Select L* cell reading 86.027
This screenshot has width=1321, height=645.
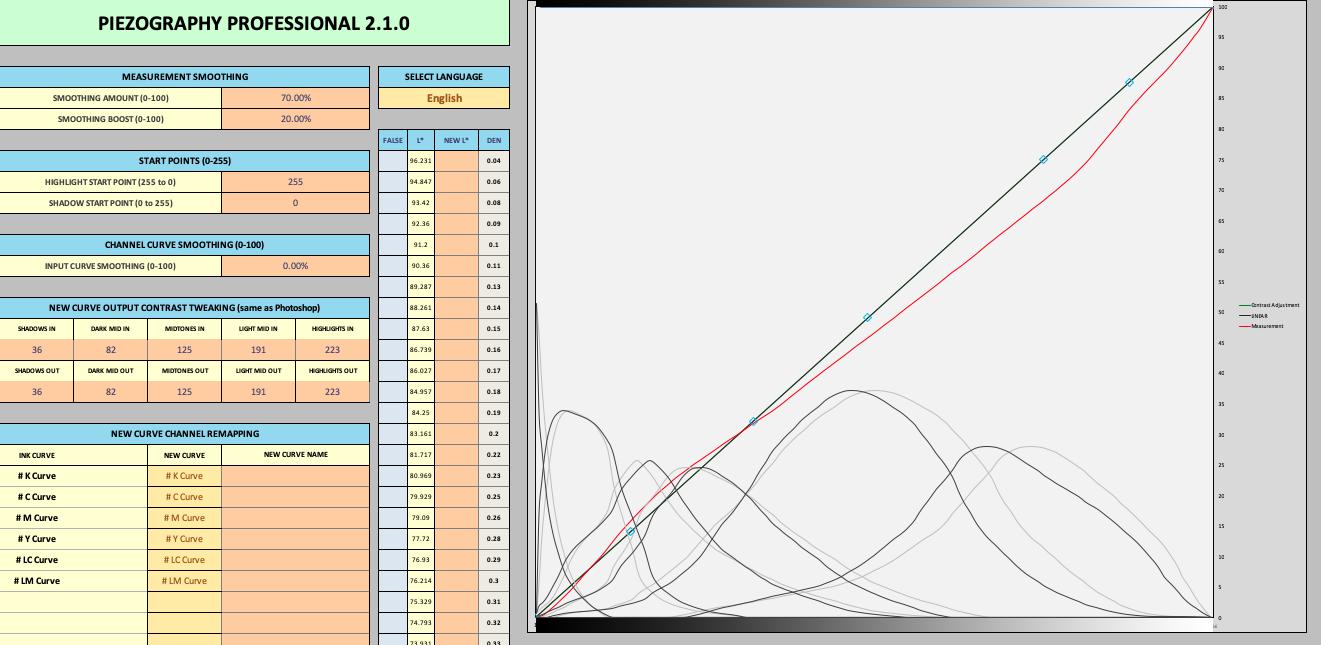[421, 371]
